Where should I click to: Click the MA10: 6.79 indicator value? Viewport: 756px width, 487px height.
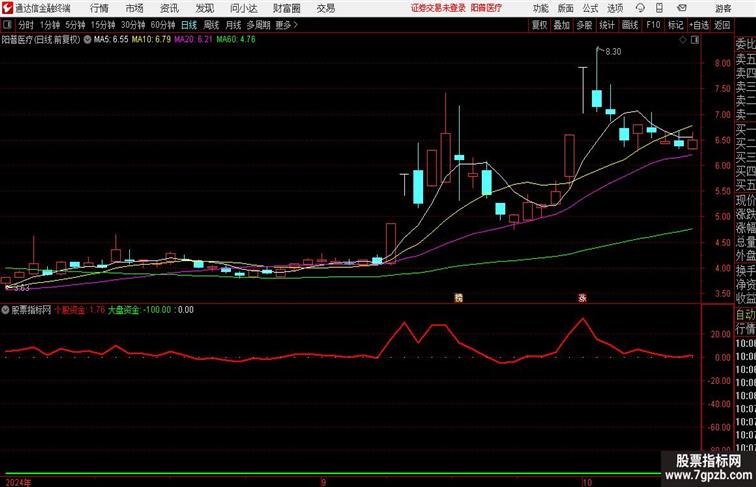tap(151, 40)
